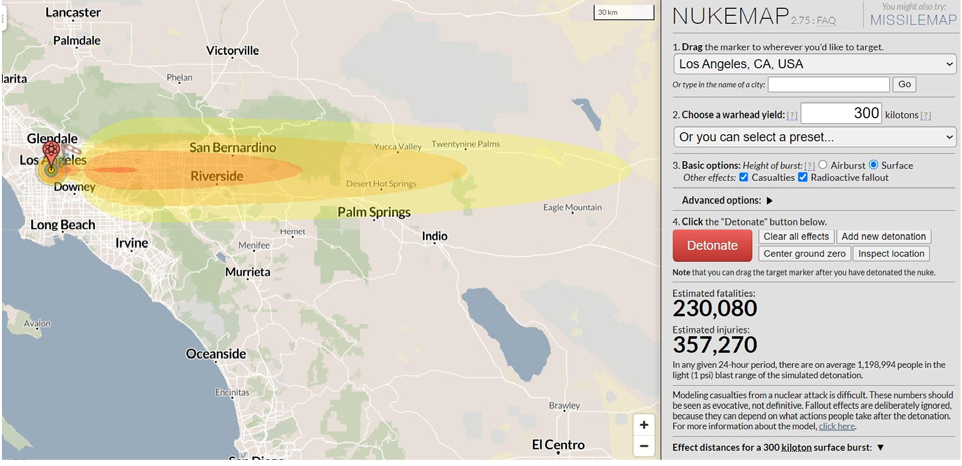The image size is (962, 466).
Task: Select the Airburst radio option
Action: tap(823, 165)
